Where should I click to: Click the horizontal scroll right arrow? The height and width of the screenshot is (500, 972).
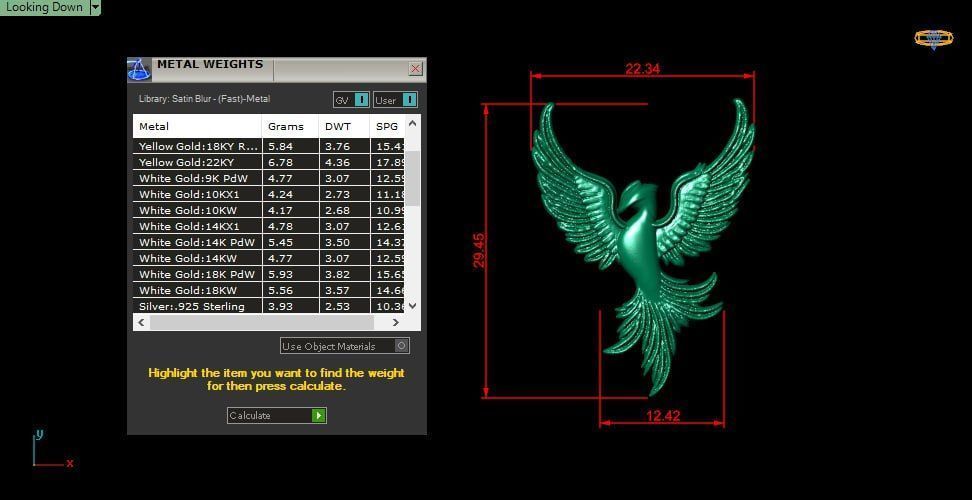395,322
